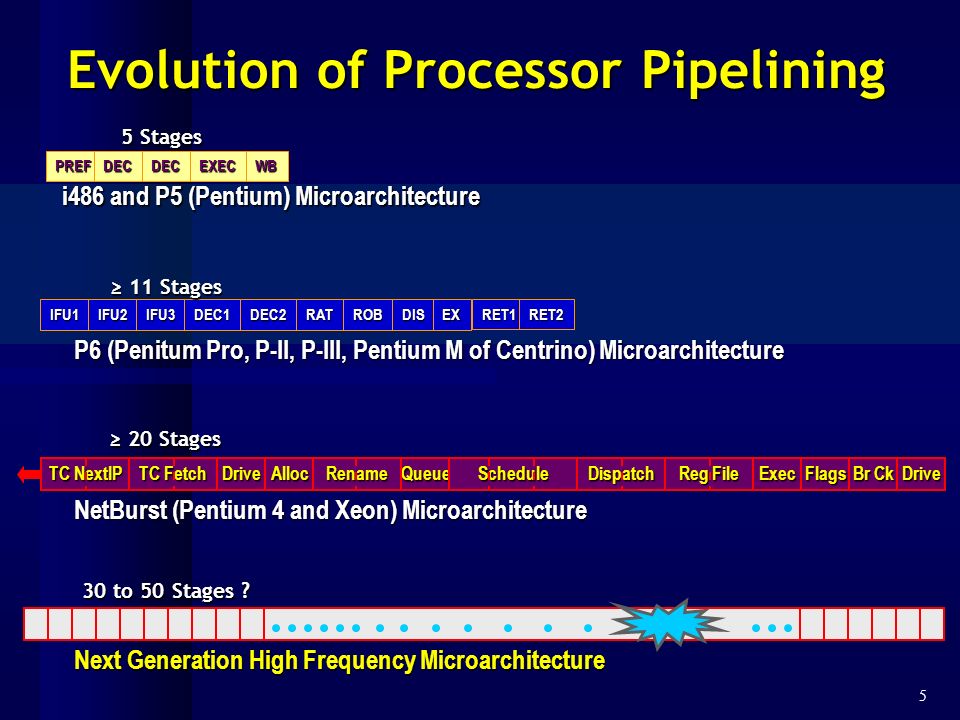960x720 pixels.
Task: Click the EX stage box in P6 pipeline
Action: (452, 315)
